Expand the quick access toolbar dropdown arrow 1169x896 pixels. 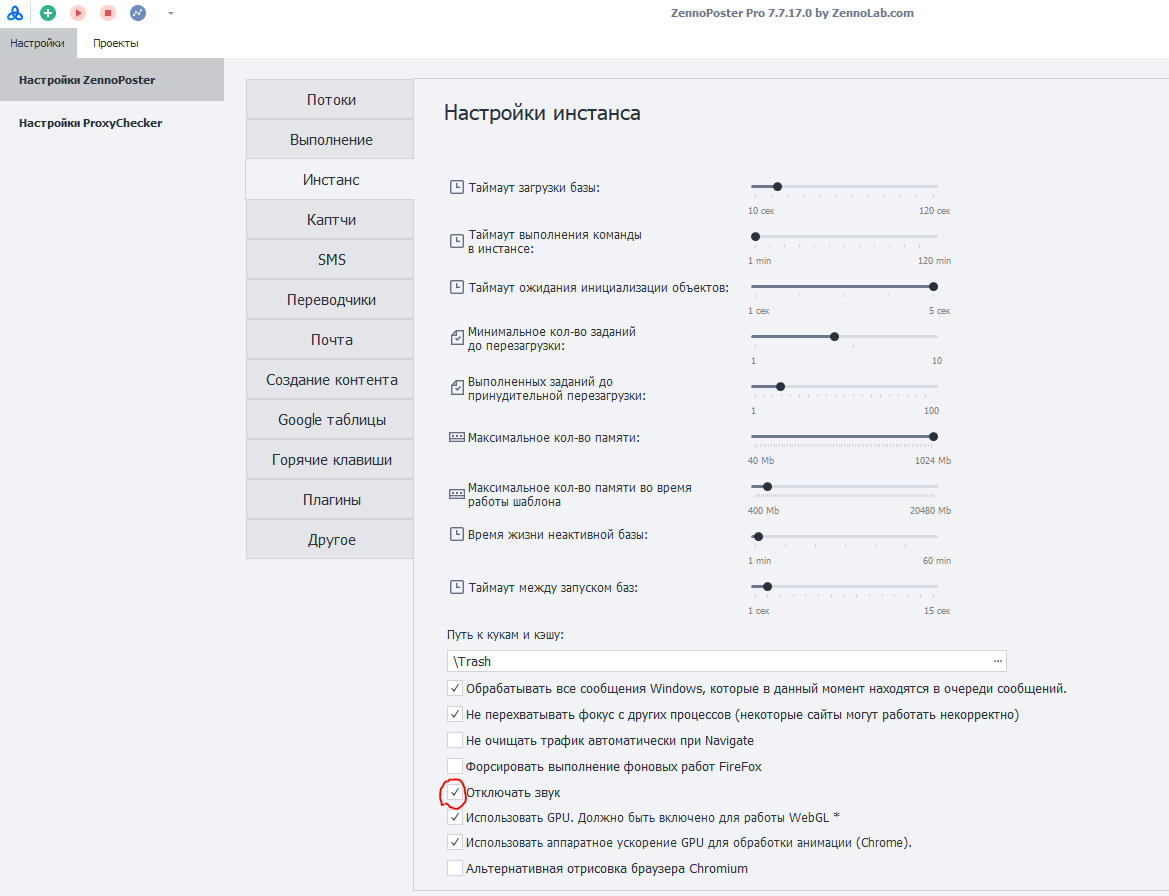tap(171, 14)
